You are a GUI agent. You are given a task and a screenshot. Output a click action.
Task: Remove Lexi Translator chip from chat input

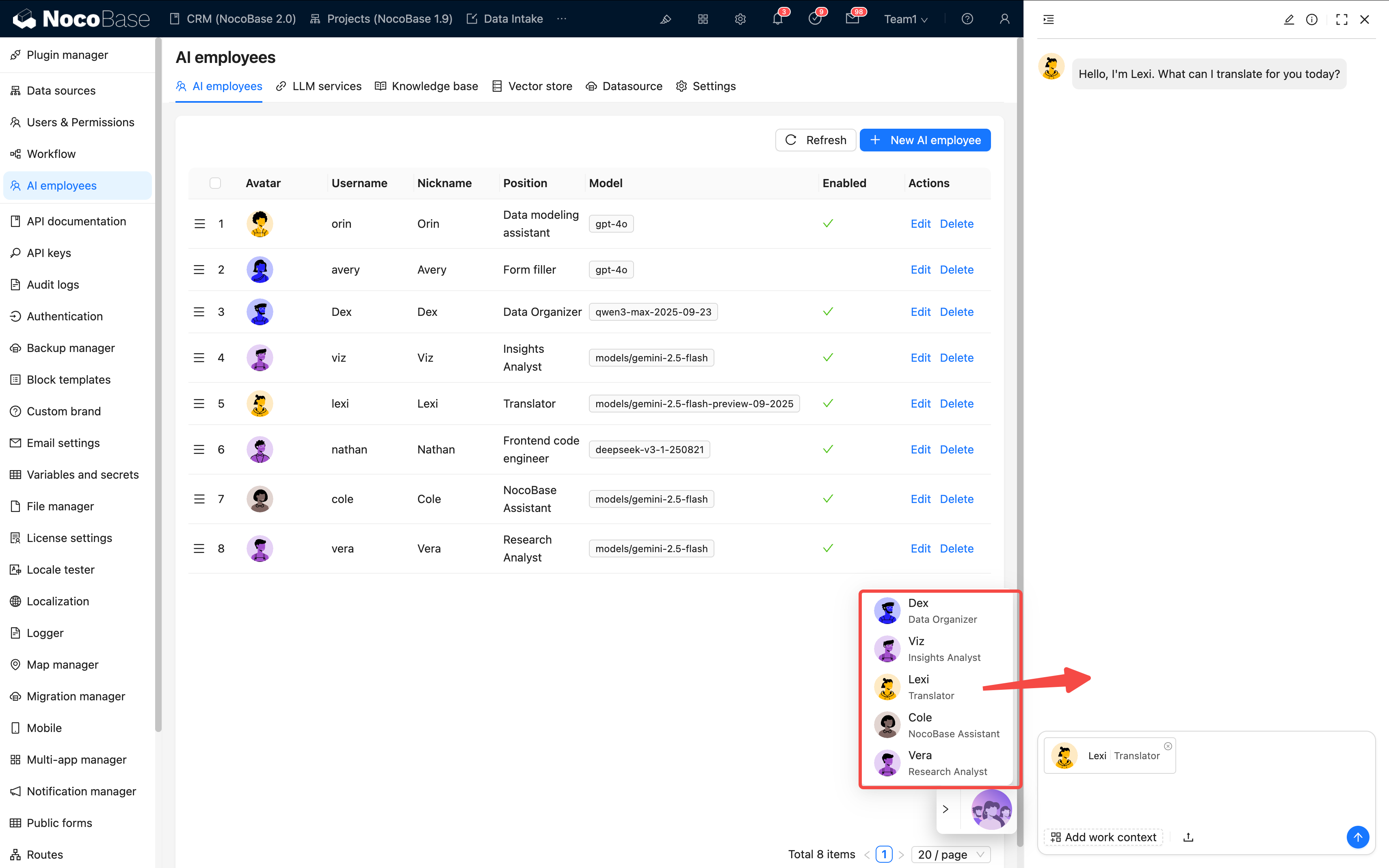point(1167,746)
